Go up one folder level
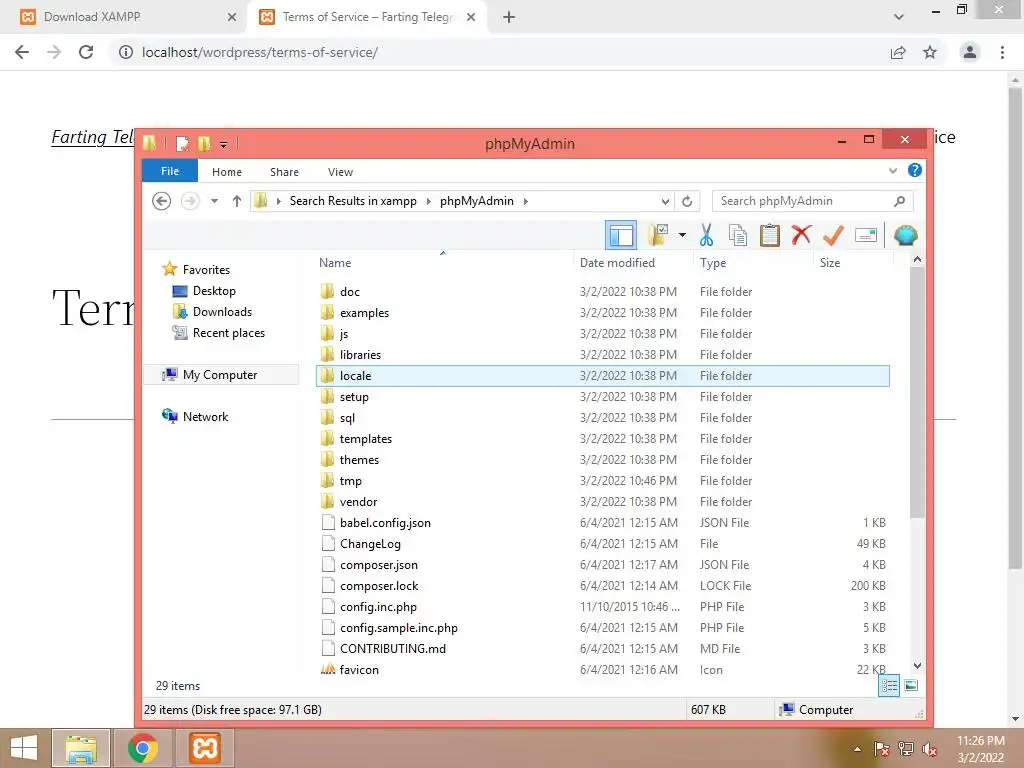 tap(236, 201)
